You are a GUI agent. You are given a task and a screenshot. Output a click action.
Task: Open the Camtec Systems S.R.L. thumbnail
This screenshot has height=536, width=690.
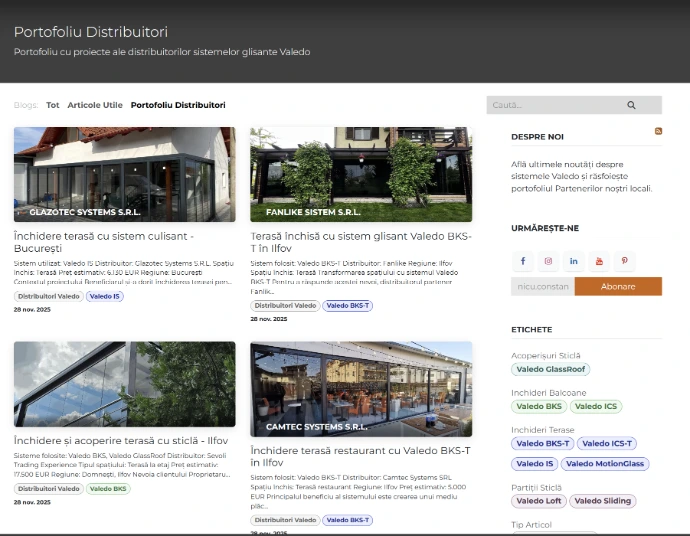(x=361, y=388)
